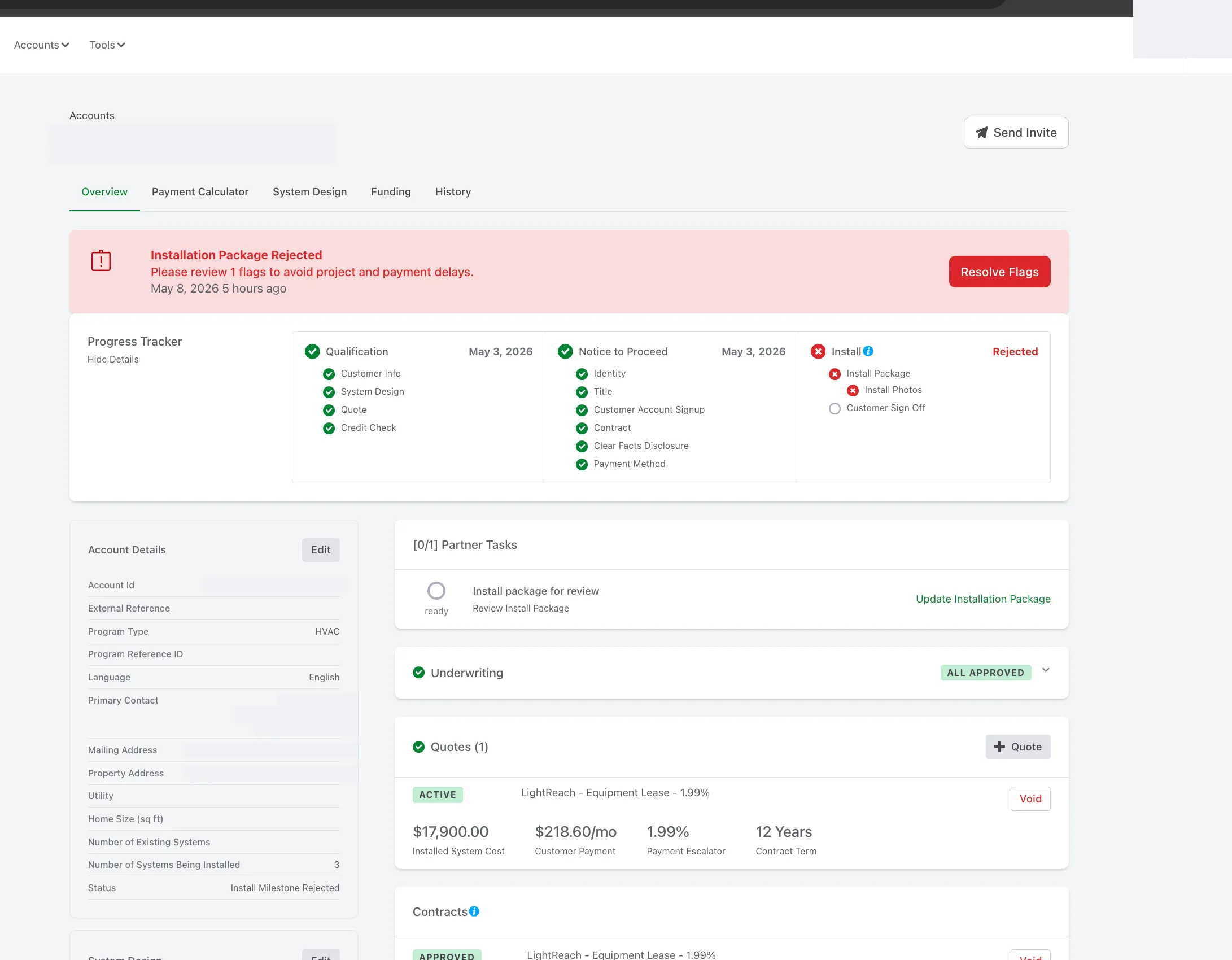The width and height of the screenshot is (1232, 960).
Task: Open the System Design tab
Action: click(309, 192)
